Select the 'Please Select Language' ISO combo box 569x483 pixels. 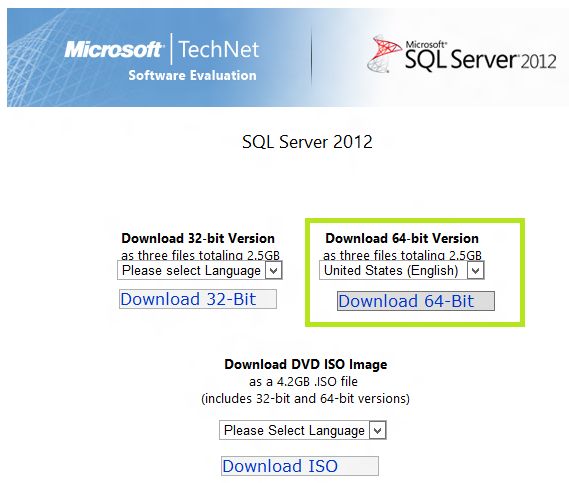point(303,431)
